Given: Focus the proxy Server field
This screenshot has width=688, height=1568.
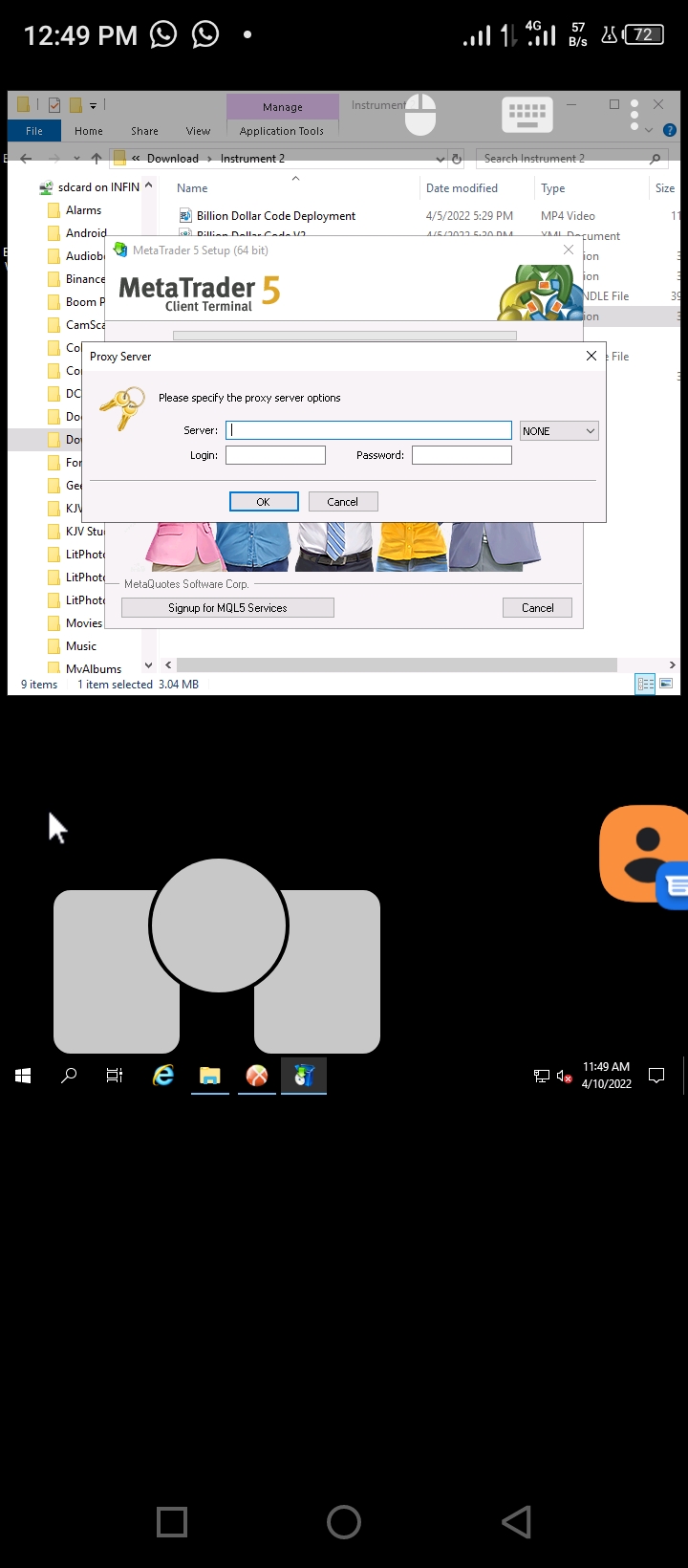Looking at the screenshot, I should click(x=369, y=430).
